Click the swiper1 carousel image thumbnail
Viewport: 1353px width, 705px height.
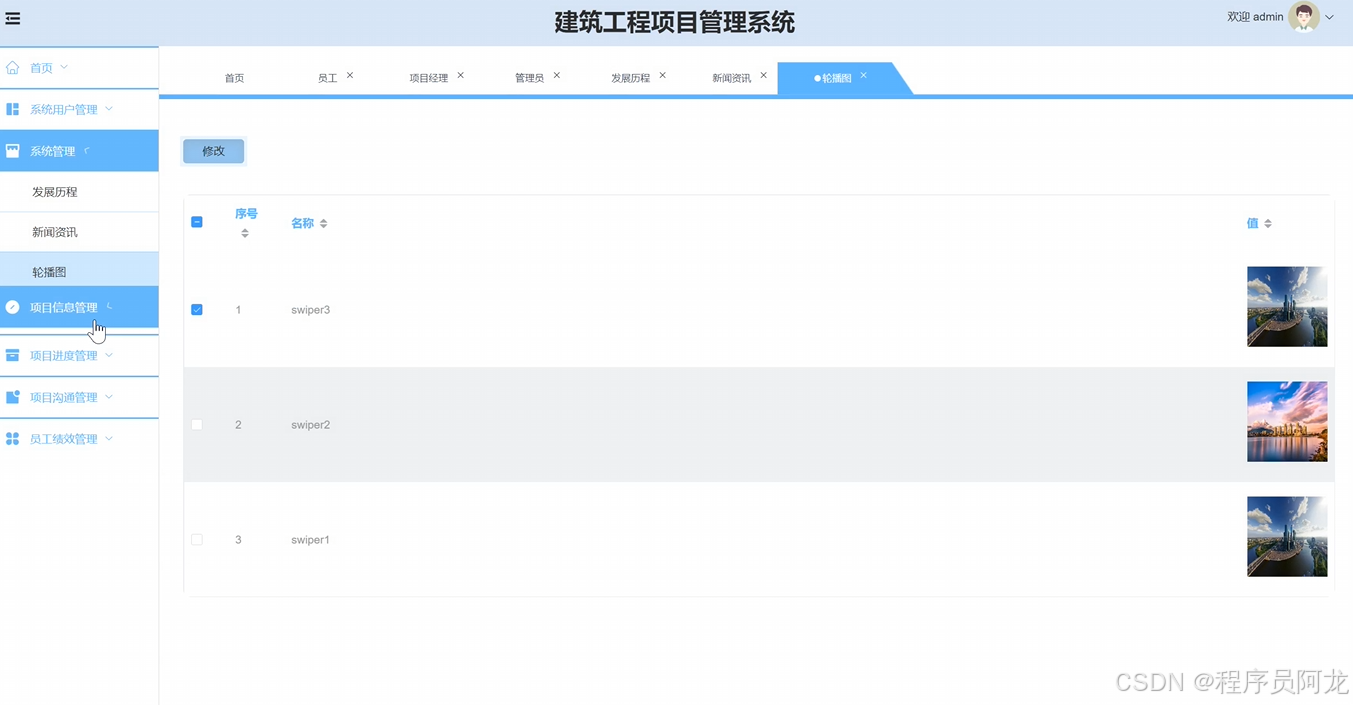pos(1287,536)
